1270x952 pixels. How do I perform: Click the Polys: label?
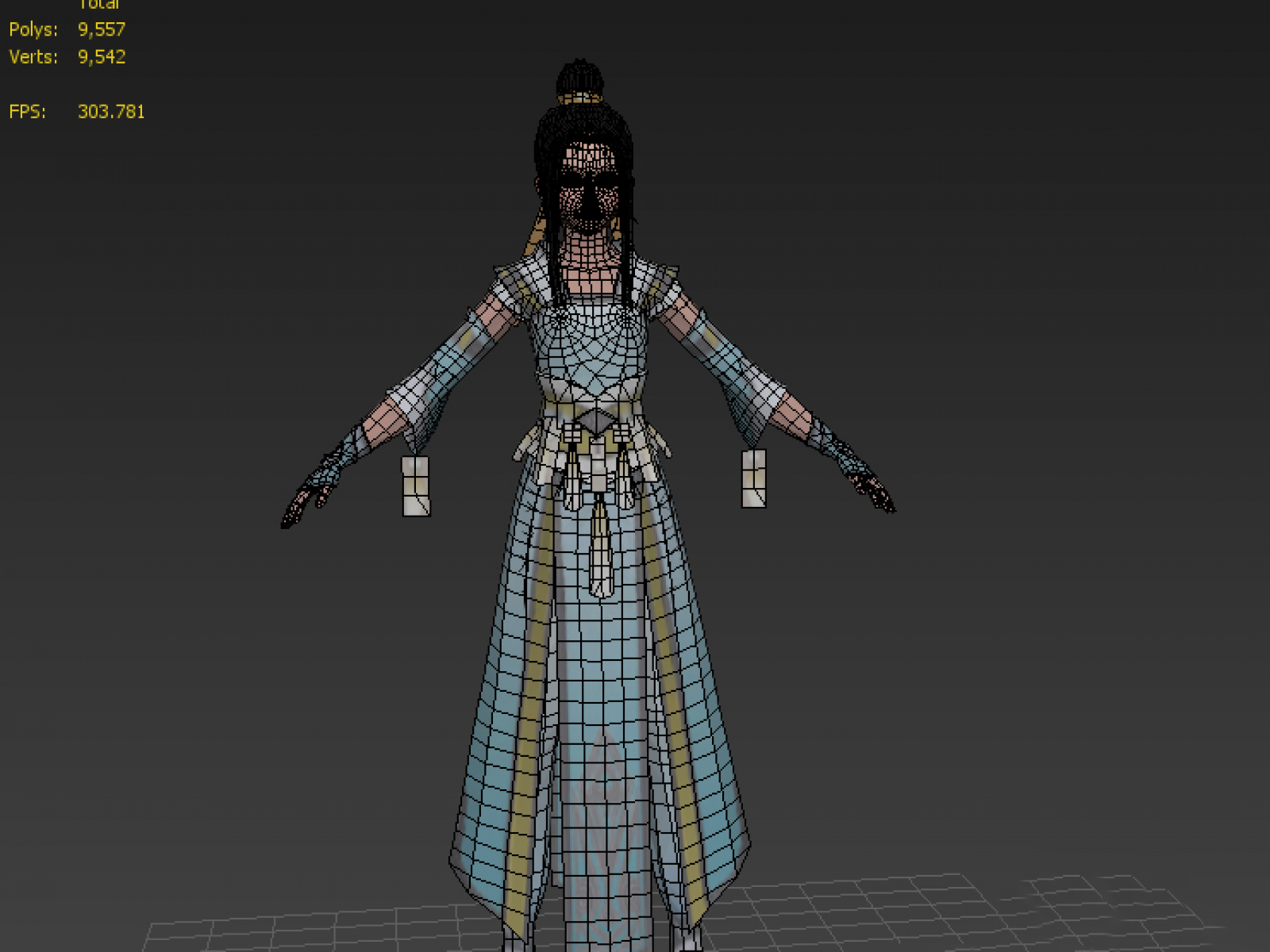click(33, 30)
